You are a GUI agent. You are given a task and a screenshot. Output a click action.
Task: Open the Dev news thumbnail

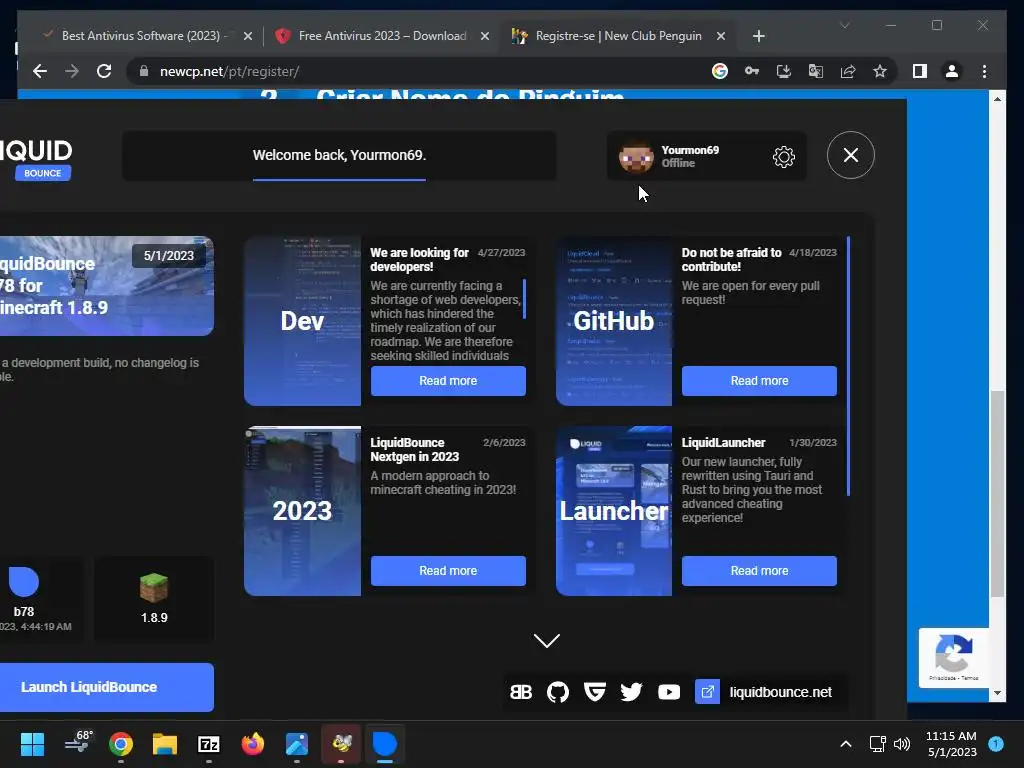302,321
